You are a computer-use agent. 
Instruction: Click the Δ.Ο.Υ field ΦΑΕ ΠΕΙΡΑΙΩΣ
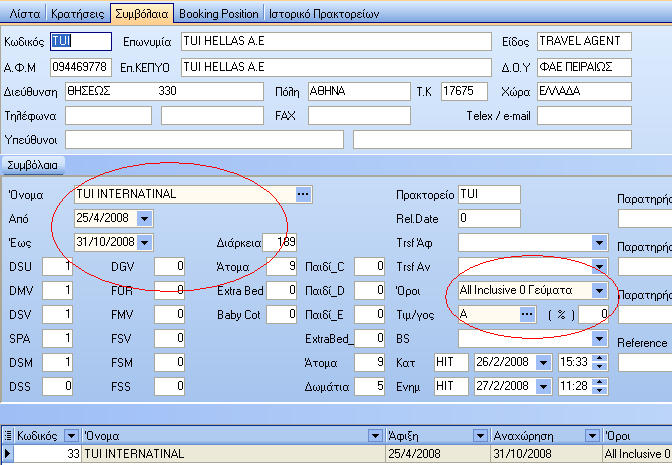coord(584,67)
